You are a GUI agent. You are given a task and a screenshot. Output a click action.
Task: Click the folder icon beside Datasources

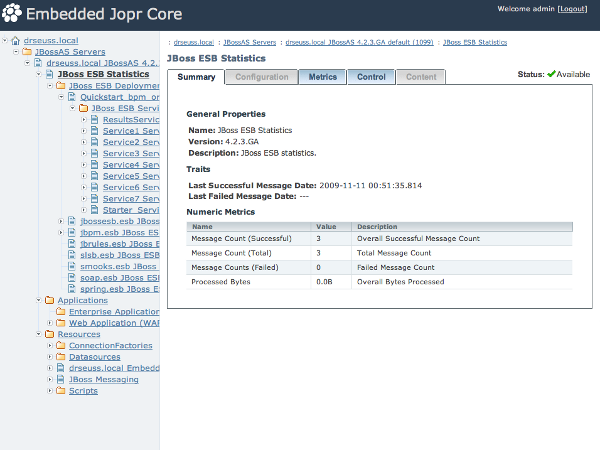click(x=61, y=357)
